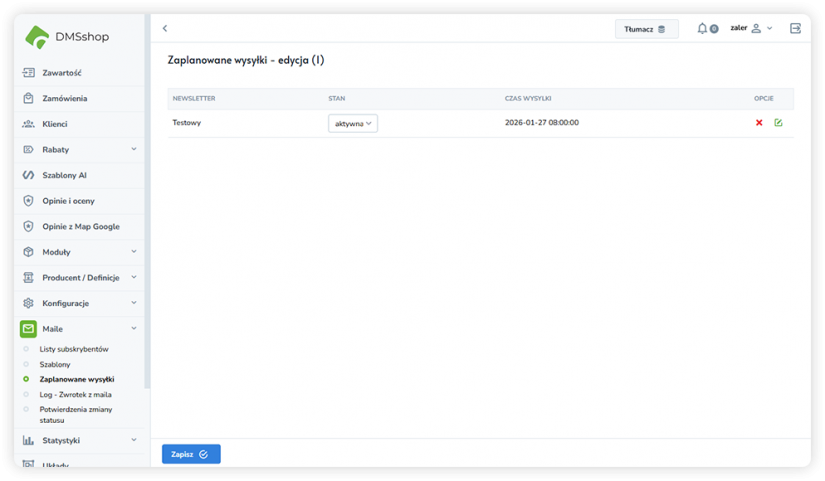Select Log - Zwrotek z maila item

click(x=75, y=394)
